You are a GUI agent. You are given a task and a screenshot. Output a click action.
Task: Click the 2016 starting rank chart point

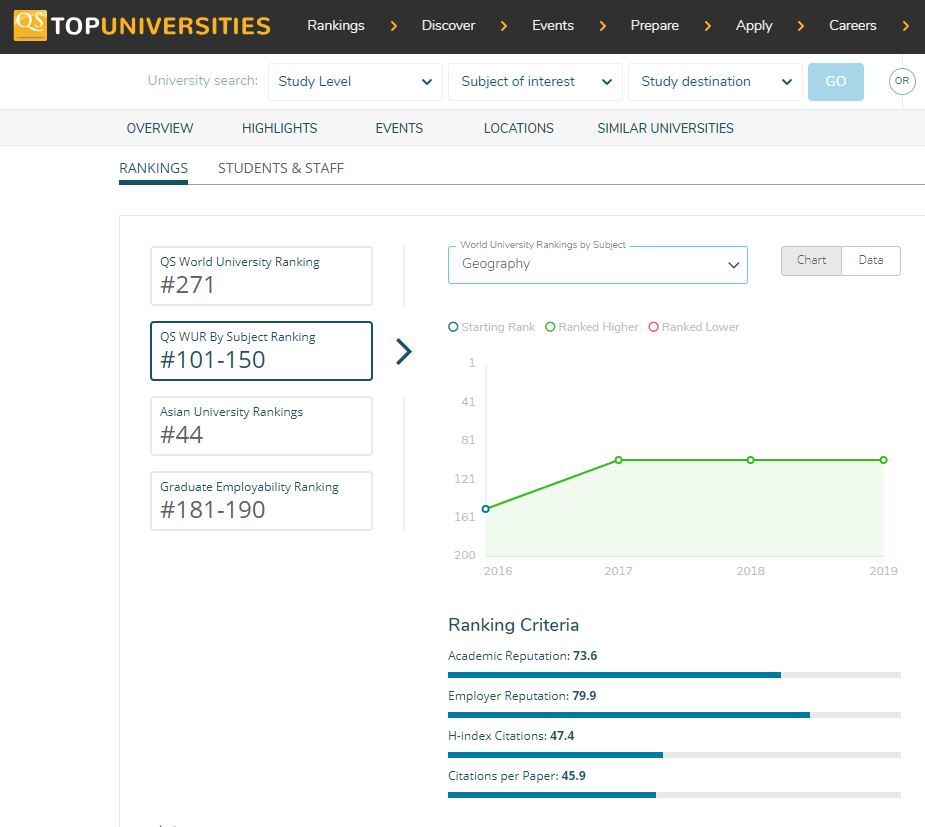click(486, 509)
